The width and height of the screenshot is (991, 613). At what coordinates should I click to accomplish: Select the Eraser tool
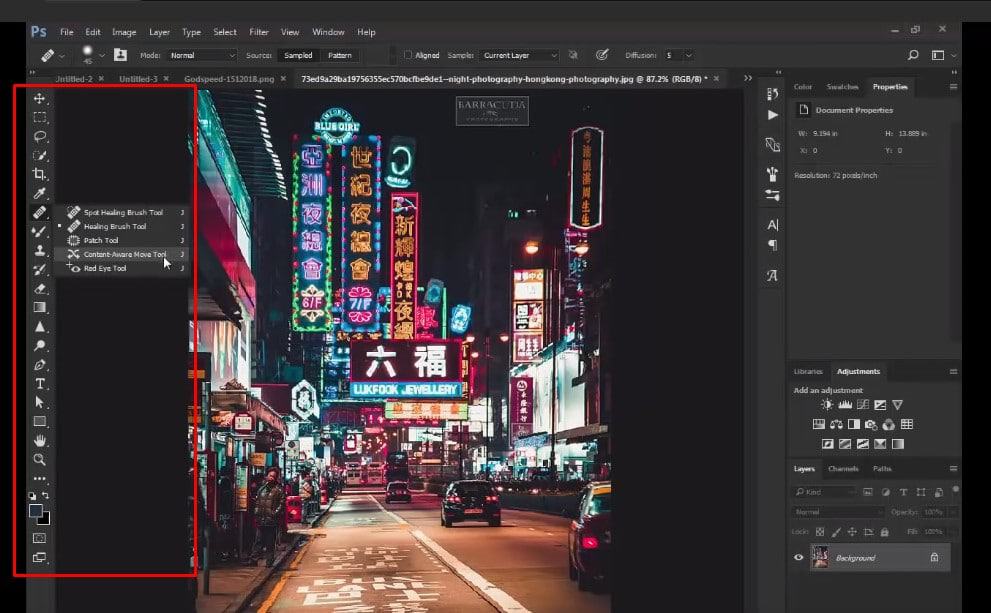[x=39, y=289]
